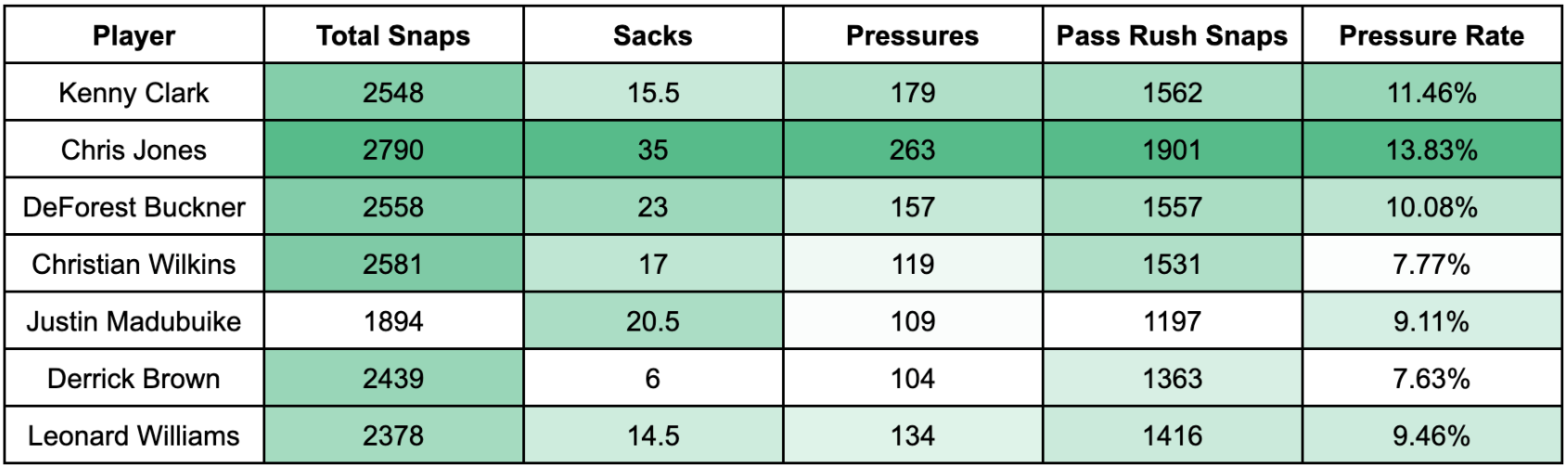The height and width of the screenshot is (469, 1568).
Task: Click the Leonard Williams name cell
Action: point(134,436)
